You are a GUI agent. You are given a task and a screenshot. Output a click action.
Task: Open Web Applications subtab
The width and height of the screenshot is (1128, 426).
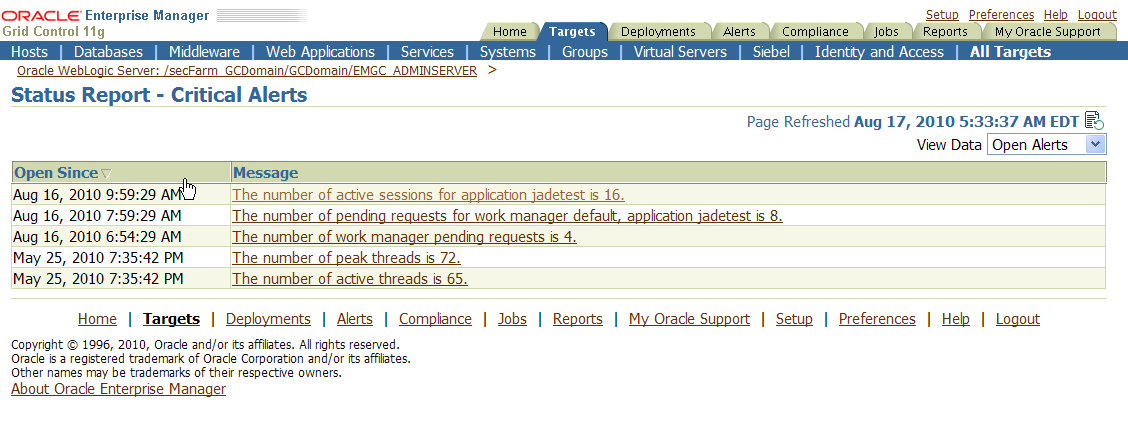[x=320, y=52]
